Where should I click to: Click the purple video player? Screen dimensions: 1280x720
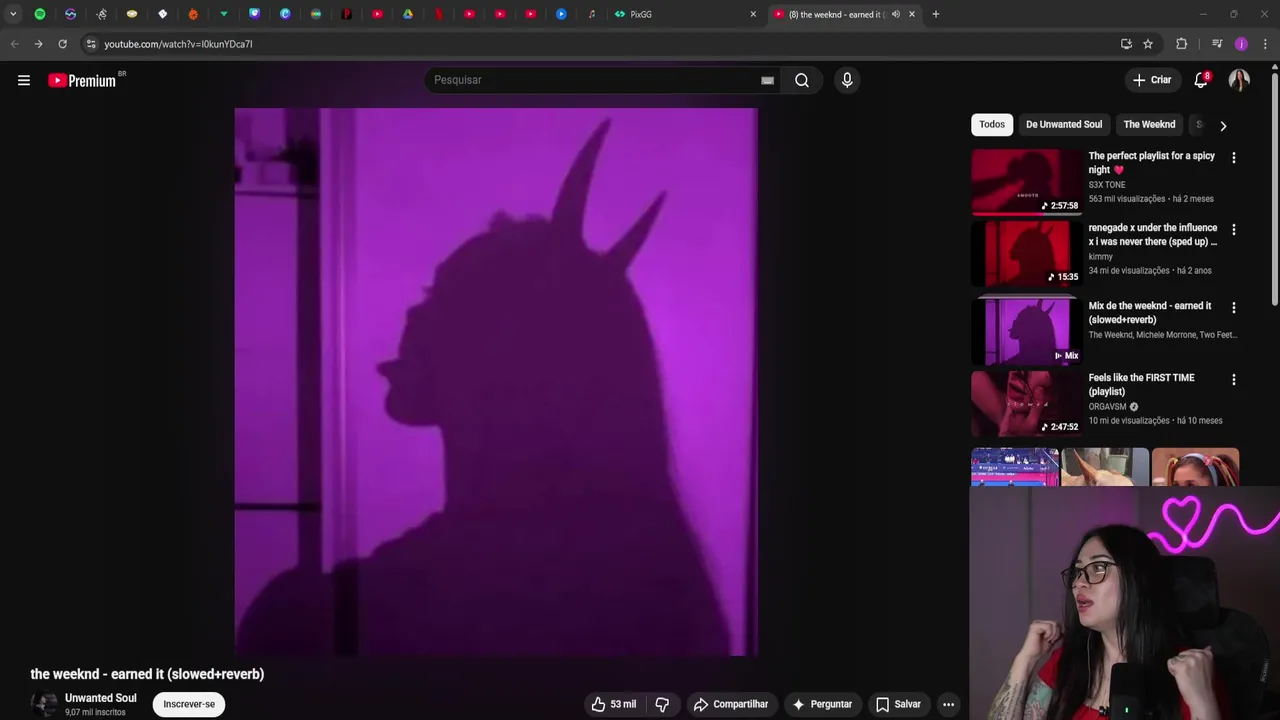point(496,381)
